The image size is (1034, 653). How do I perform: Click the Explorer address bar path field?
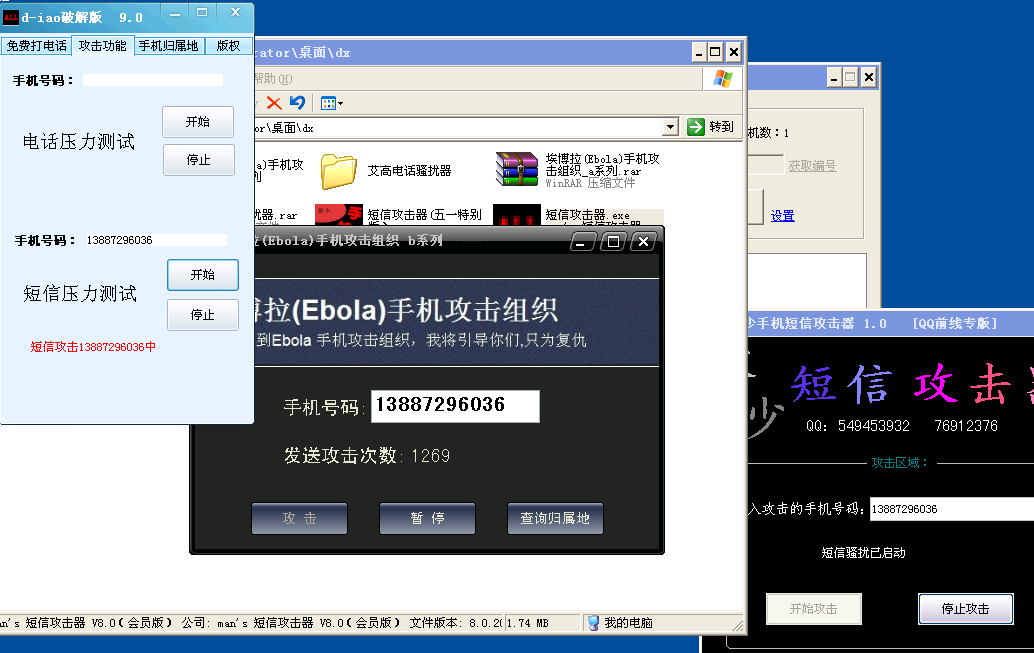pyautogui.click(x=458, y=127)
